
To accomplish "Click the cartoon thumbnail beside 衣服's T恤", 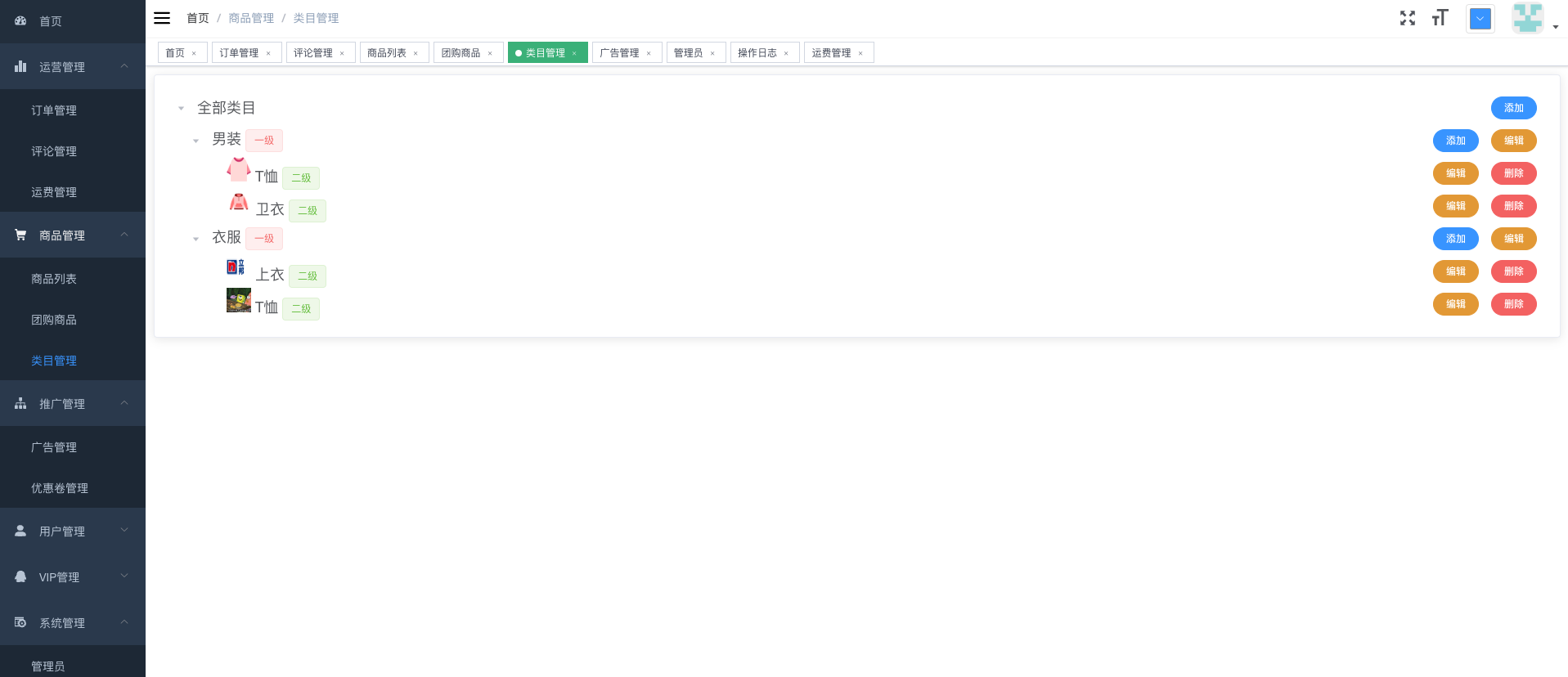I will click(x=239, y=300).
